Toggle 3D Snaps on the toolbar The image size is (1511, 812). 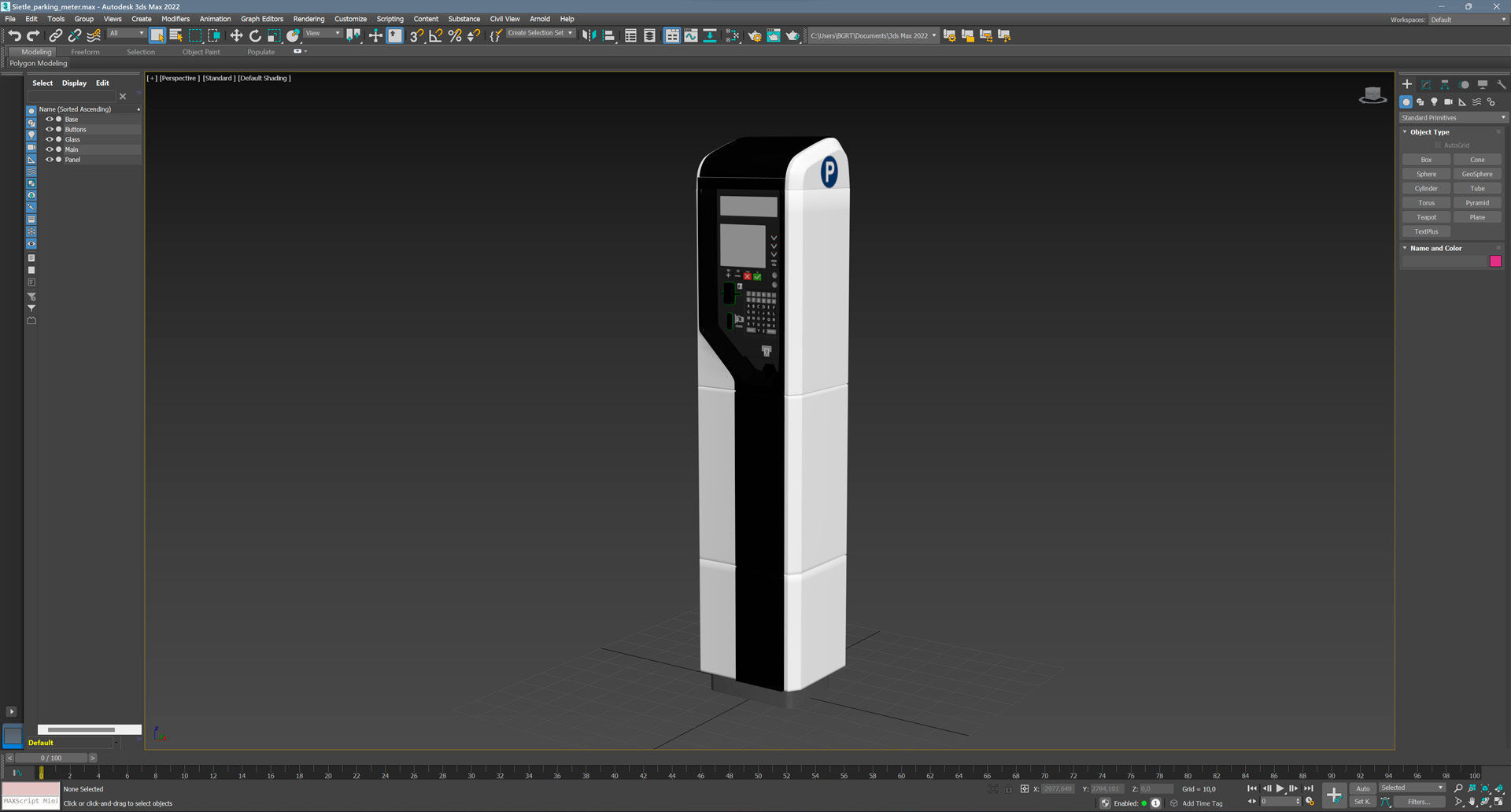coord(416,35)
